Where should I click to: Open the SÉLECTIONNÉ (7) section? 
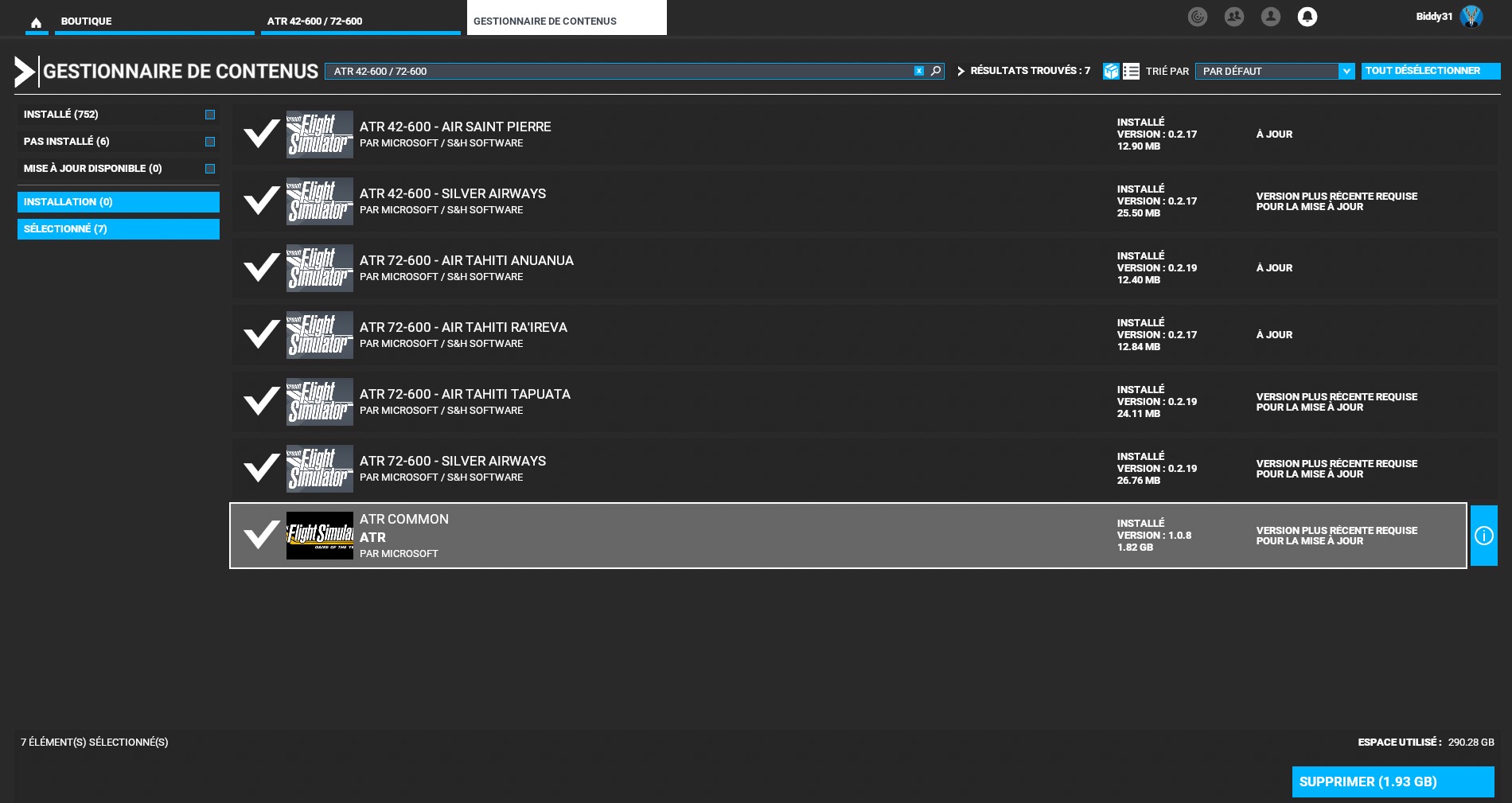tap(119, 229)
